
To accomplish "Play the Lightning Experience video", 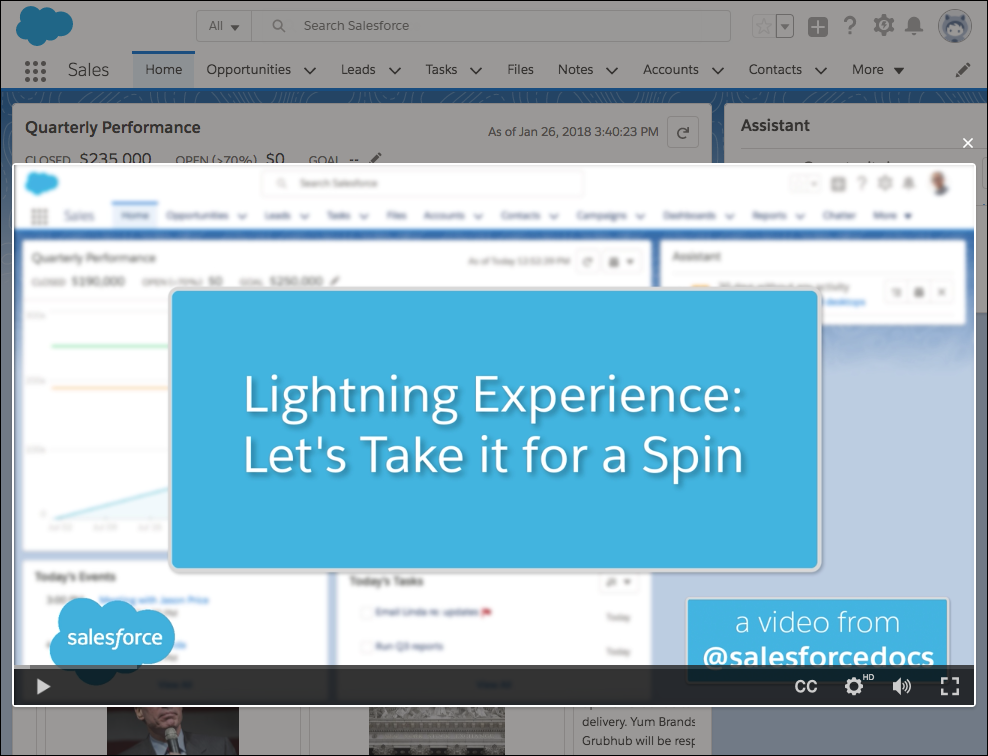I will coord(43,686).
